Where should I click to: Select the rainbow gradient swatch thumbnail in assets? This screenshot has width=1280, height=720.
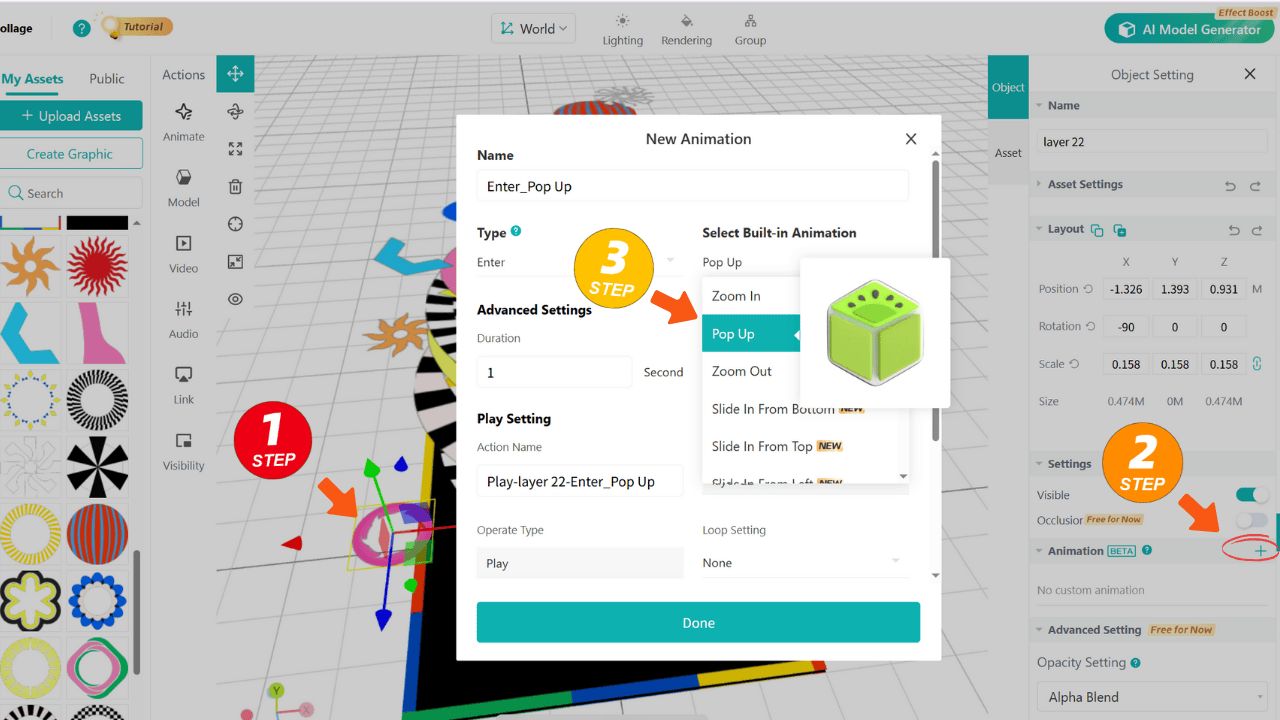30,221
